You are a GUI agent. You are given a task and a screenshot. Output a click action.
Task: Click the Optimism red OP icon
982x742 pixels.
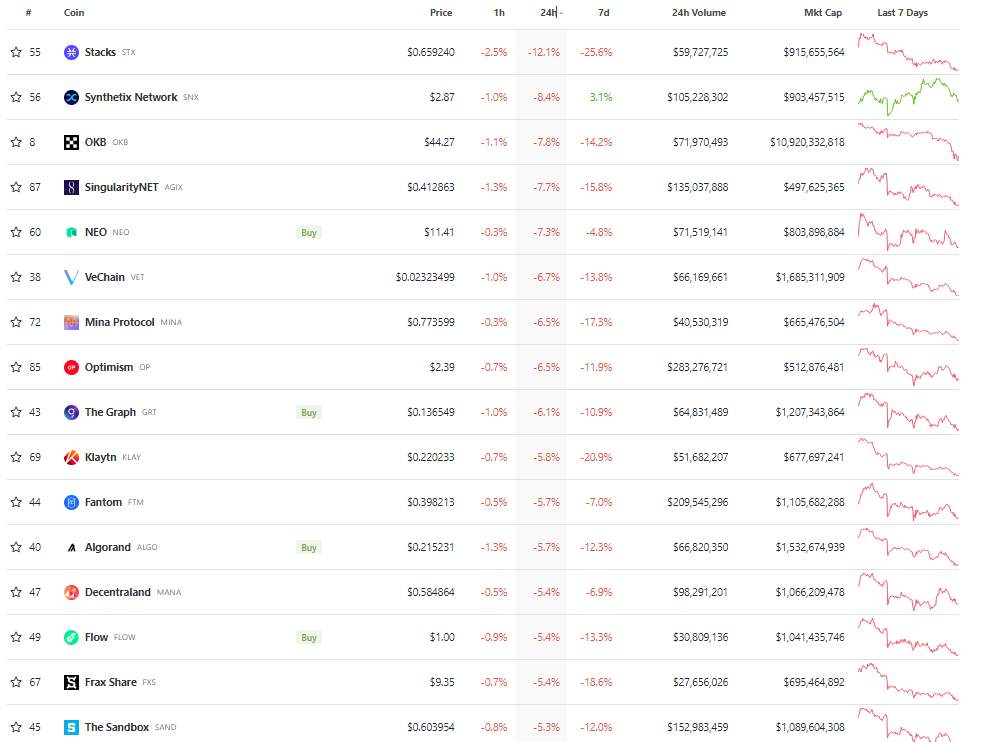point(71,368)
